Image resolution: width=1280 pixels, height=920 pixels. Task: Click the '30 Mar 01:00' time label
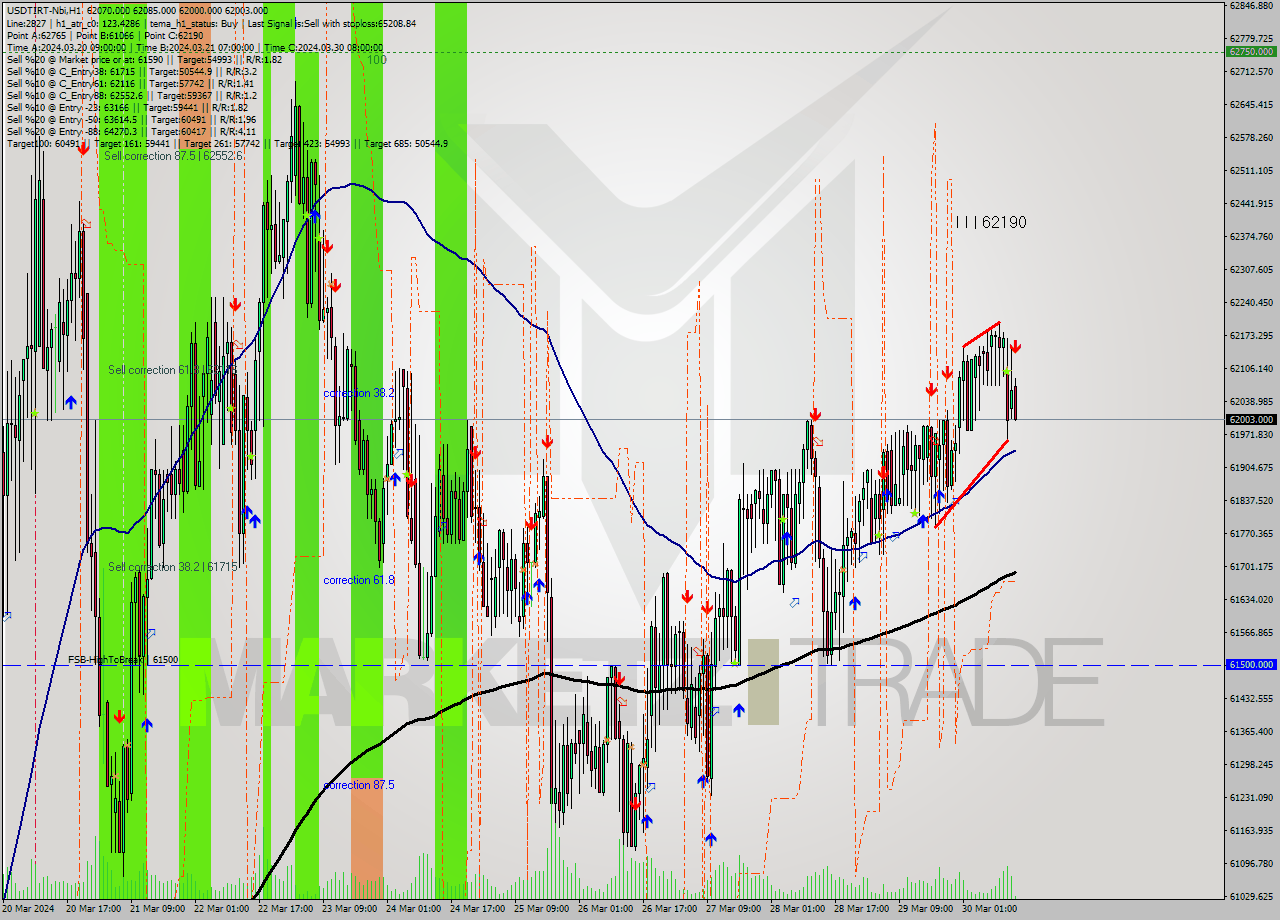pos(990,909)
